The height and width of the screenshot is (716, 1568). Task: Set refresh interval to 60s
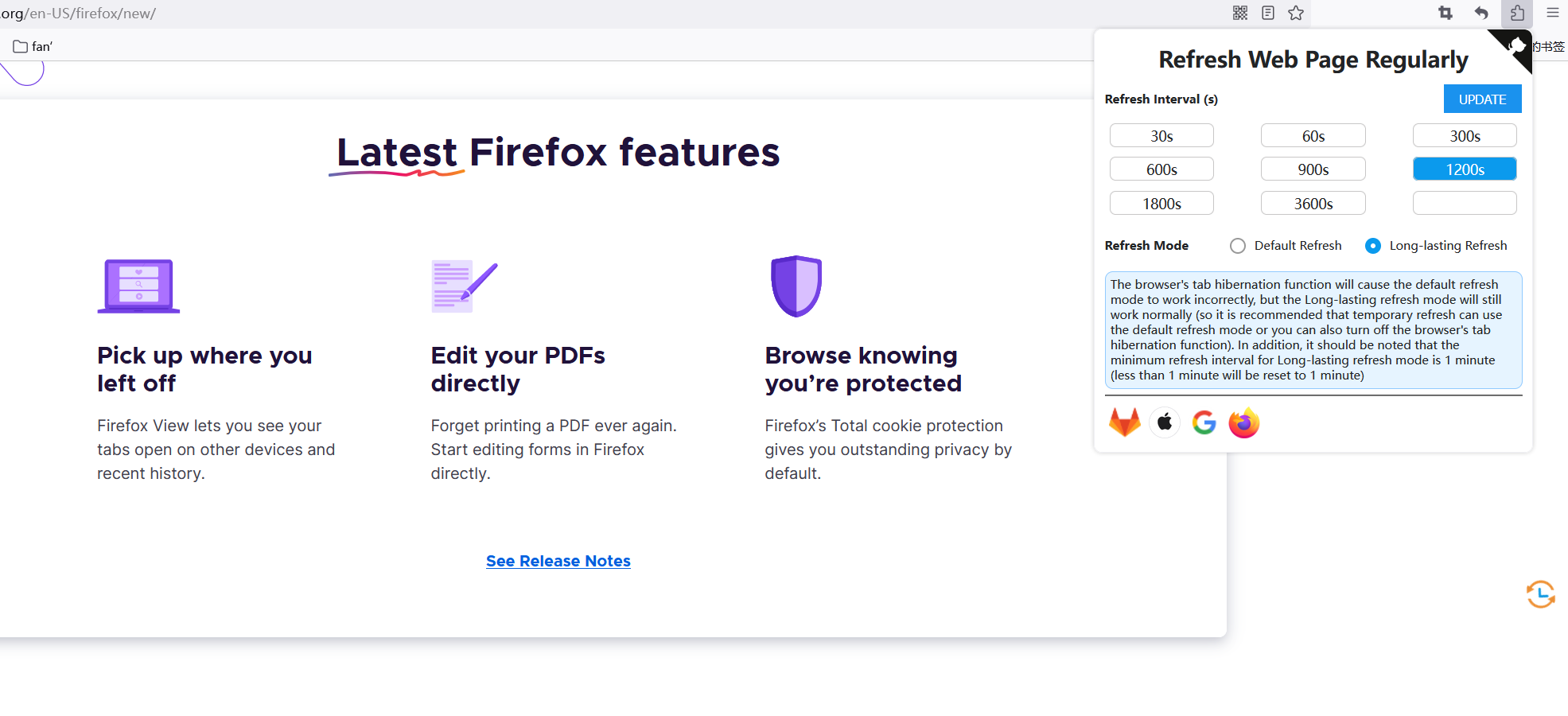1313,136
